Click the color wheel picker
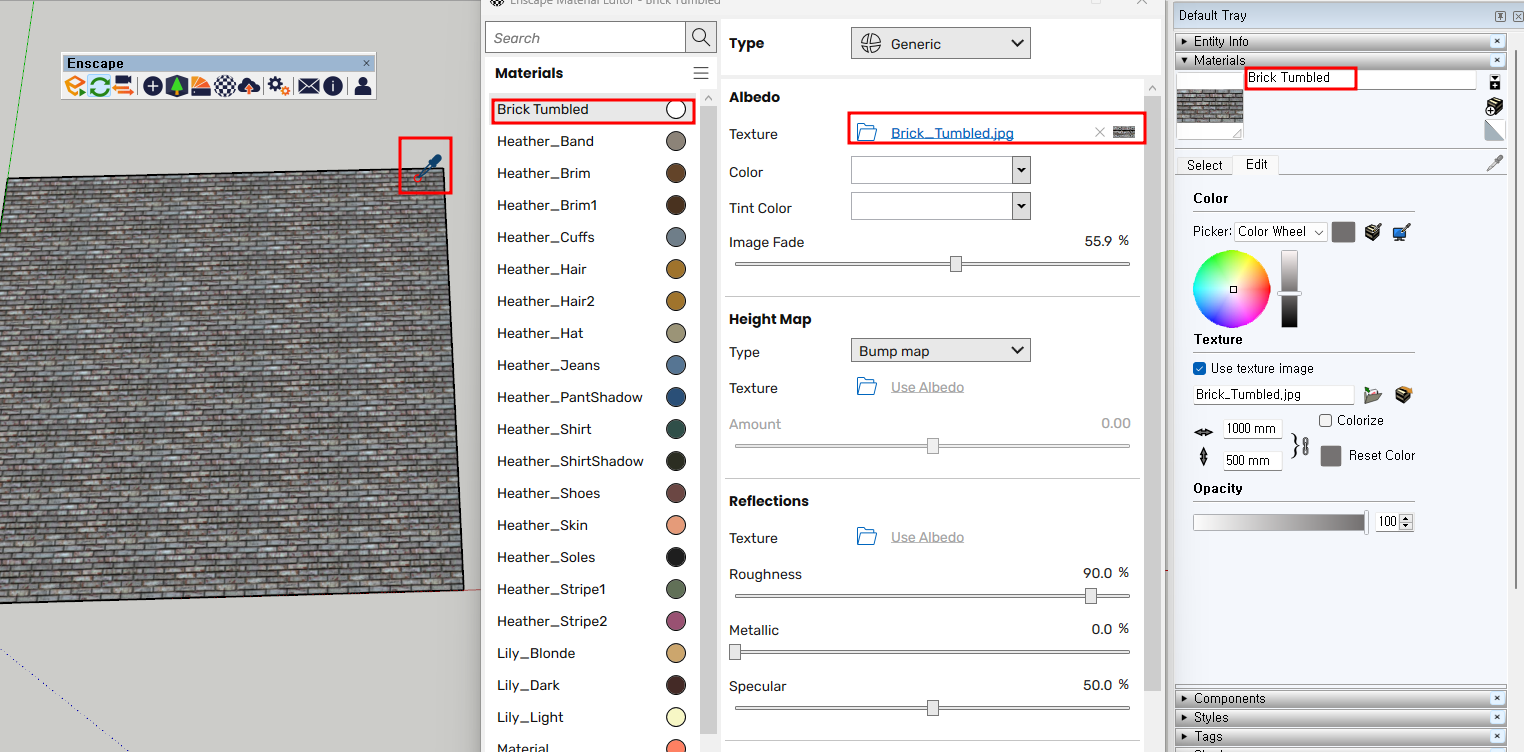Image resolution: width=1524 pixels, height=752 pixels. coord(1232,289)
